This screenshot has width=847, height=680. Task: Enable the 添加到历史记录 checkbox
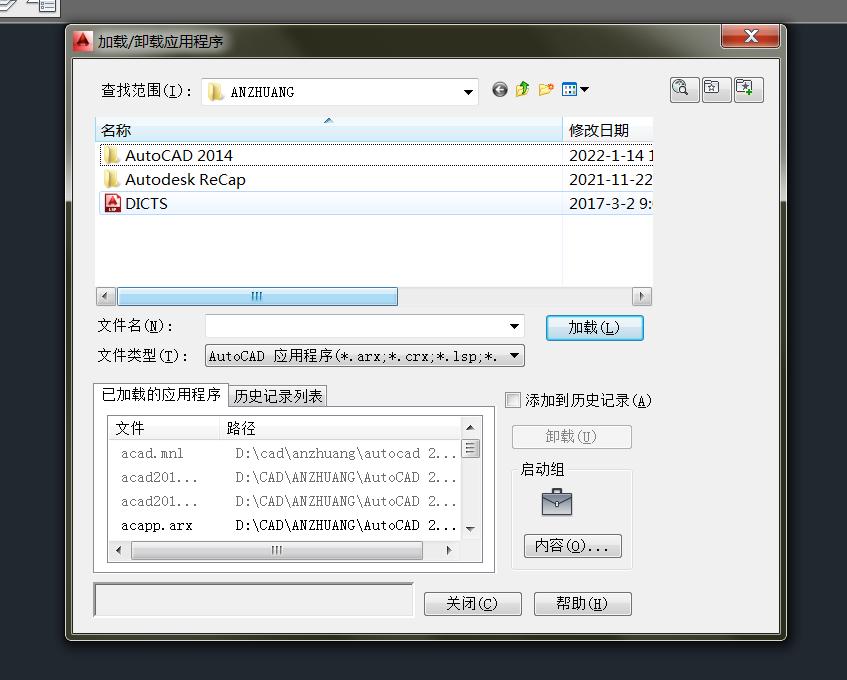click(x=513, y=399)
